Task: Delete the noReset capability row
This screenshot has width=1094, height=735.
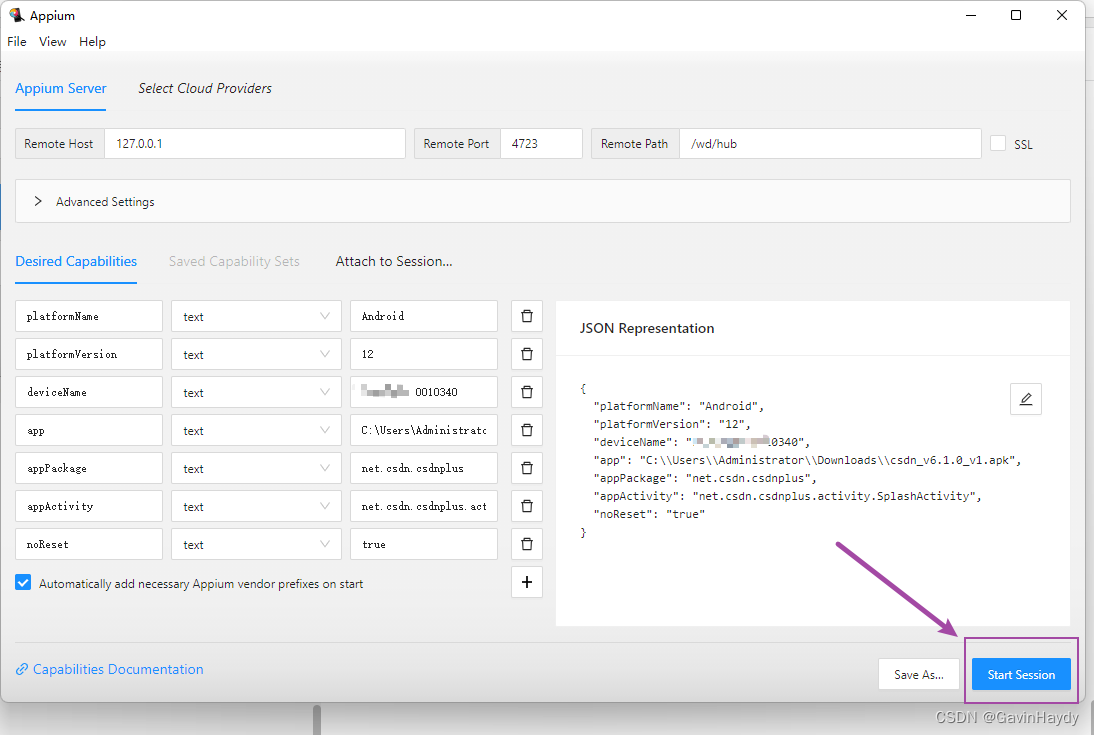Action: (527, 544)
